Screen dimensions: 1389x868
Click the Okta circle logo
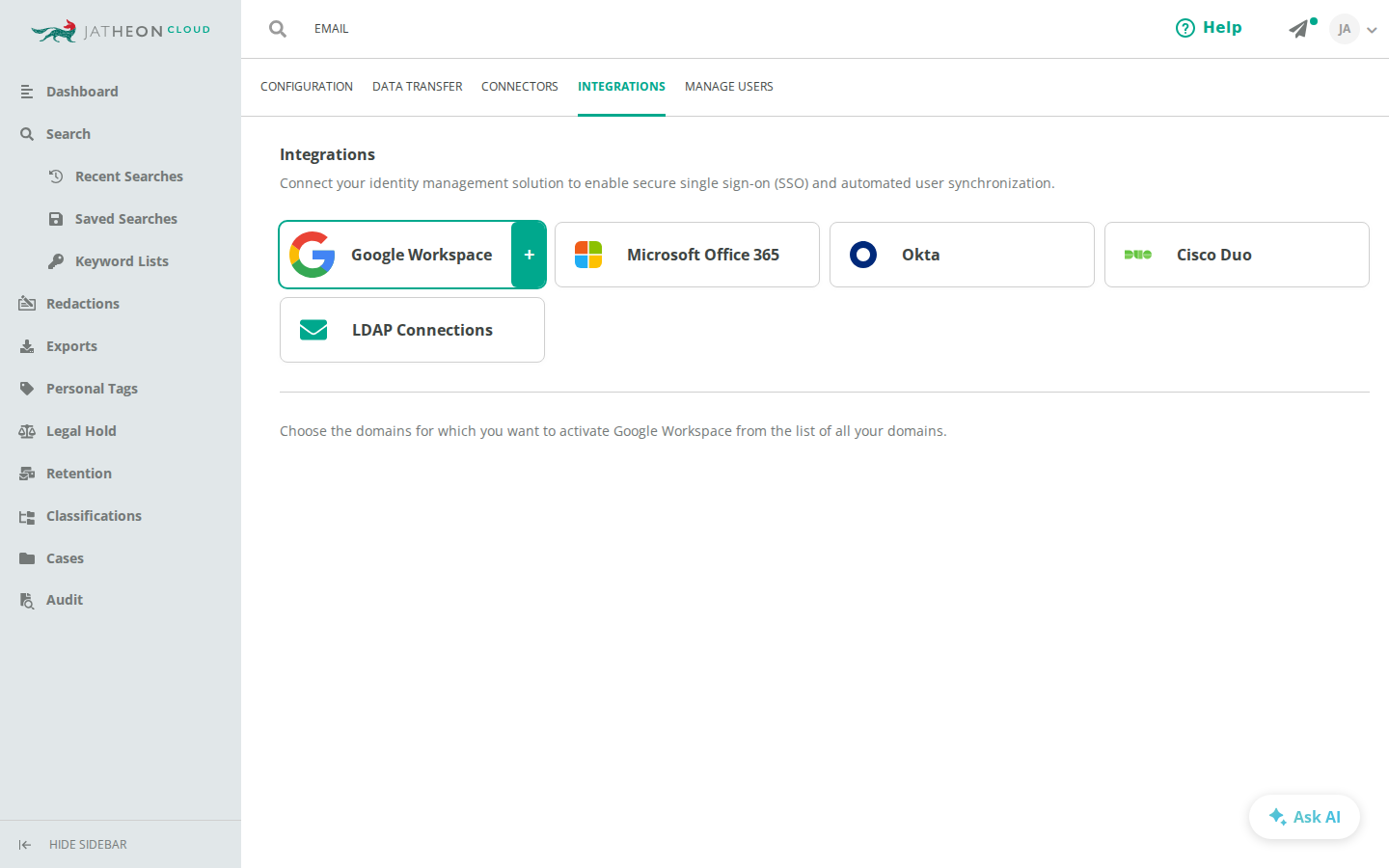(x=863, y=255)
